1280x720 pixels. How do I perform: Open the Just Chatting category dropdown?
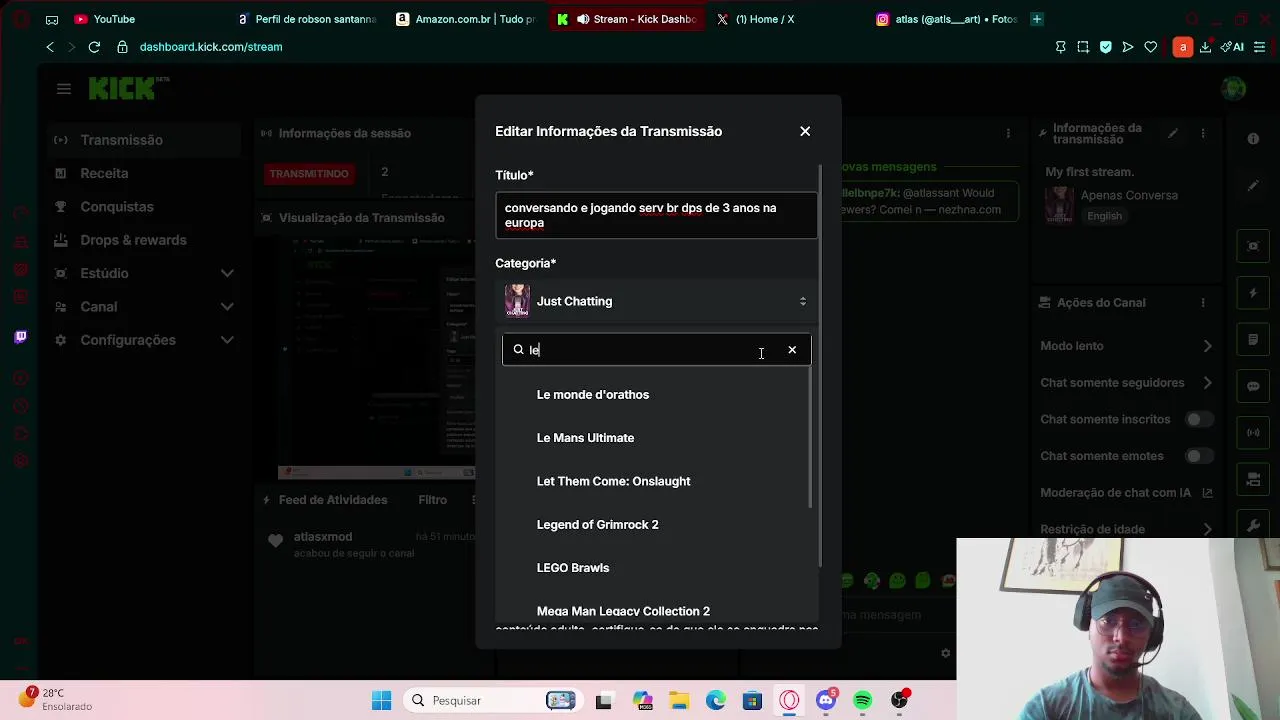tap(656, 301)
